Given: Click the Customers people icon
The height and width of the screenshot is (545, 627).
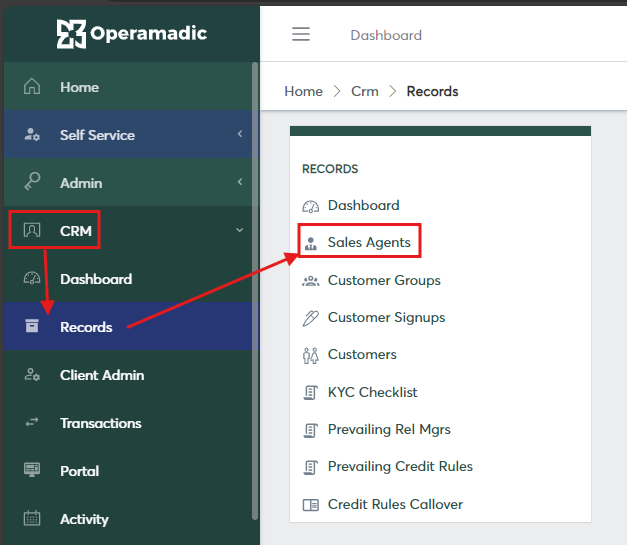Looking at the screenshot, I should click(x=311, y=355).
